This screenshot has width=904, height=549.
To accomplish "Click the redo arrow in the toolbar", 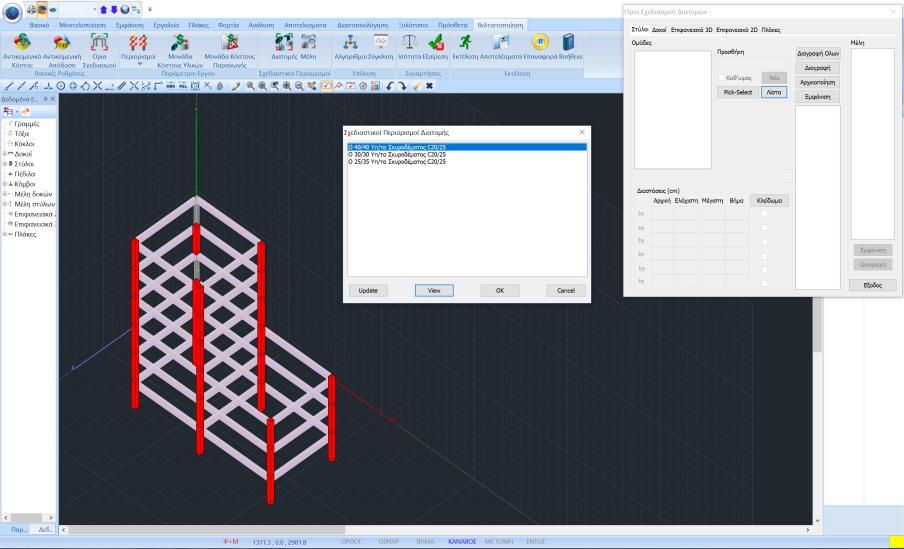I will coord(402,86).
